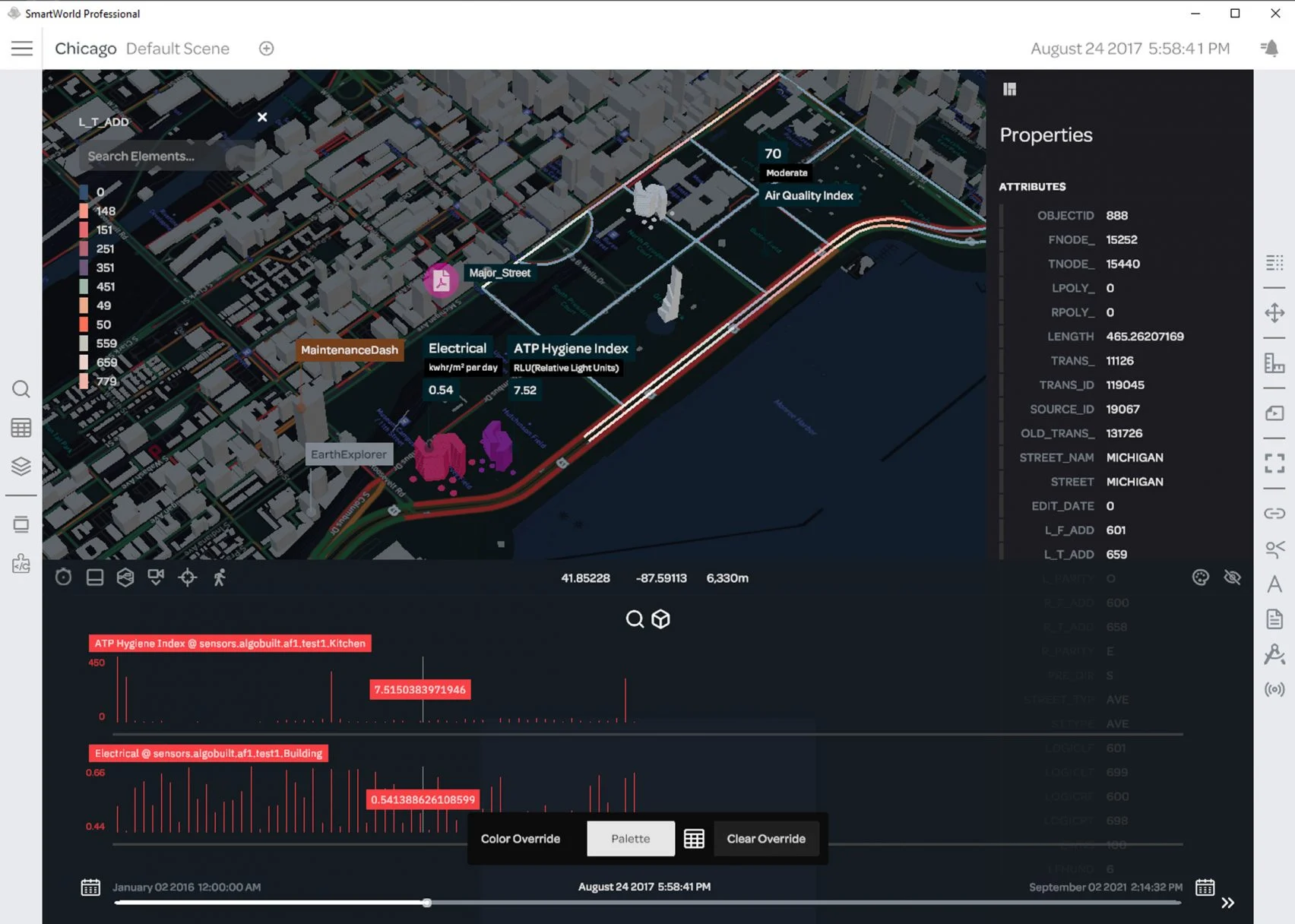This screenshot has width=1295, height=924.
Task: Toggle the 3D cube view icon
Action: coord(661,619)
